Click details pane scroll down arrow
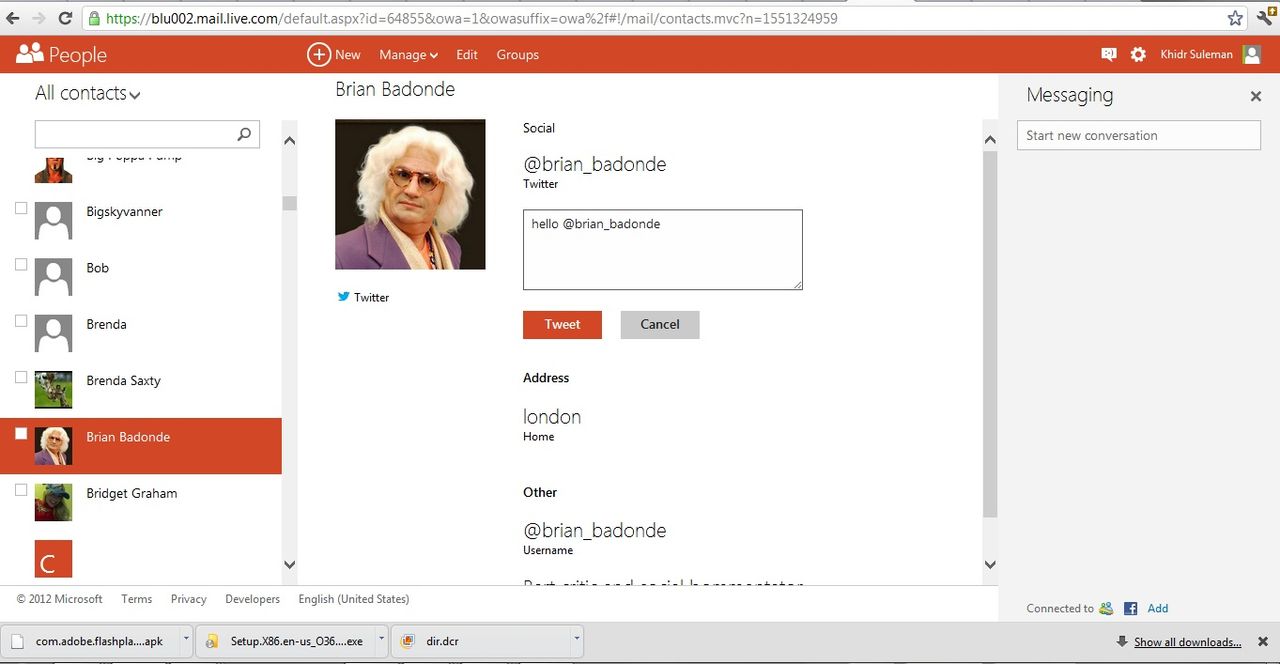 click(990, 565)
